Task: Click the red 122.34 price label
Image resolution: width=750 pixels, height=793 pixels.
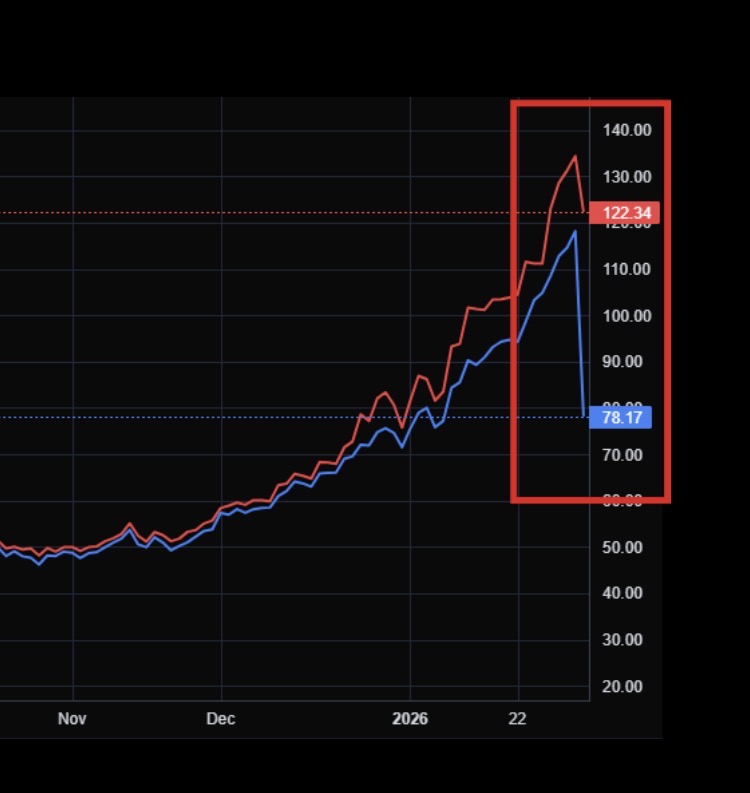Action: (625, 213)
